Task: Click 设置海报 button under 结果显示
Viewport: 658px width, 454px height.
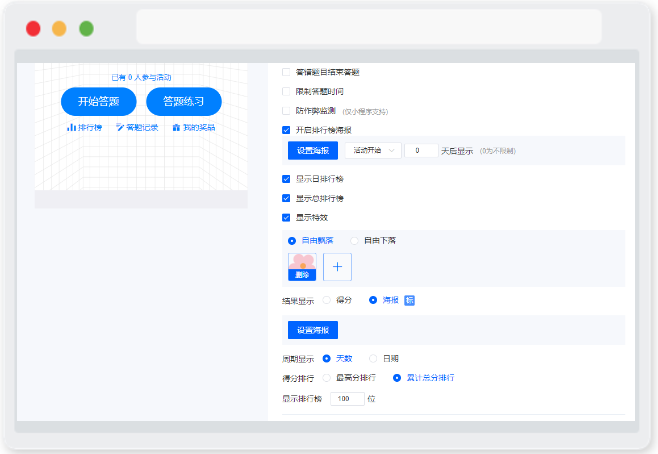Action: tap(313, 330)
